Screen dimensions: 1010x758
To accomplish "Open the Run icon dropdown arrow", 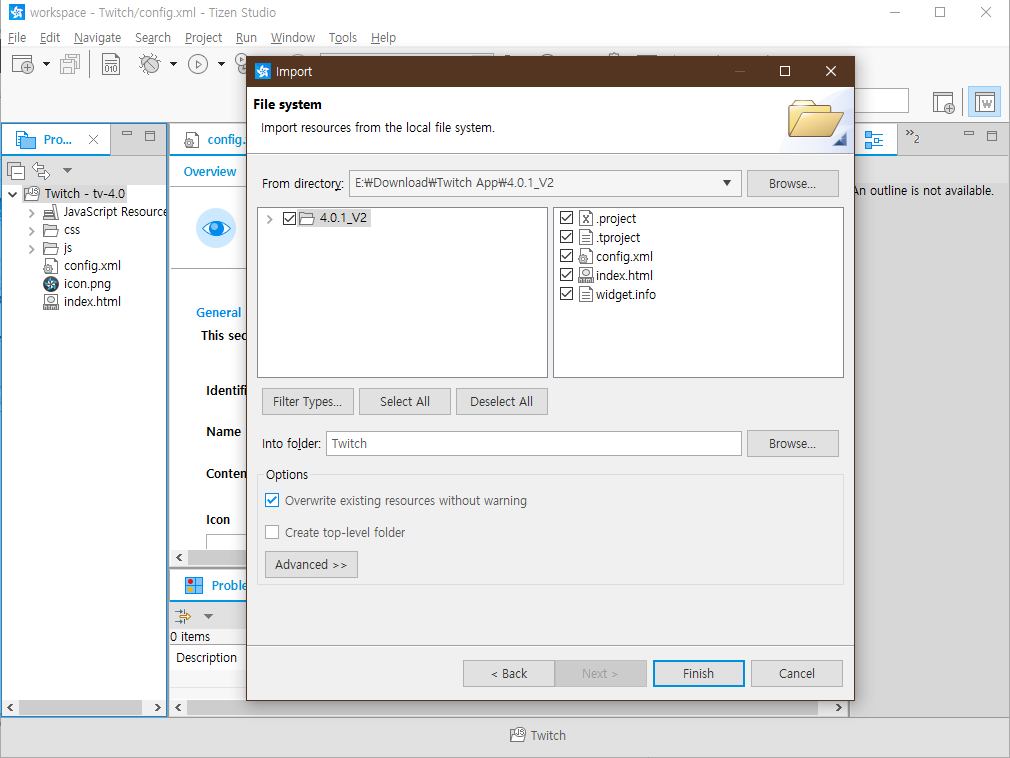I will pos(221,64).
